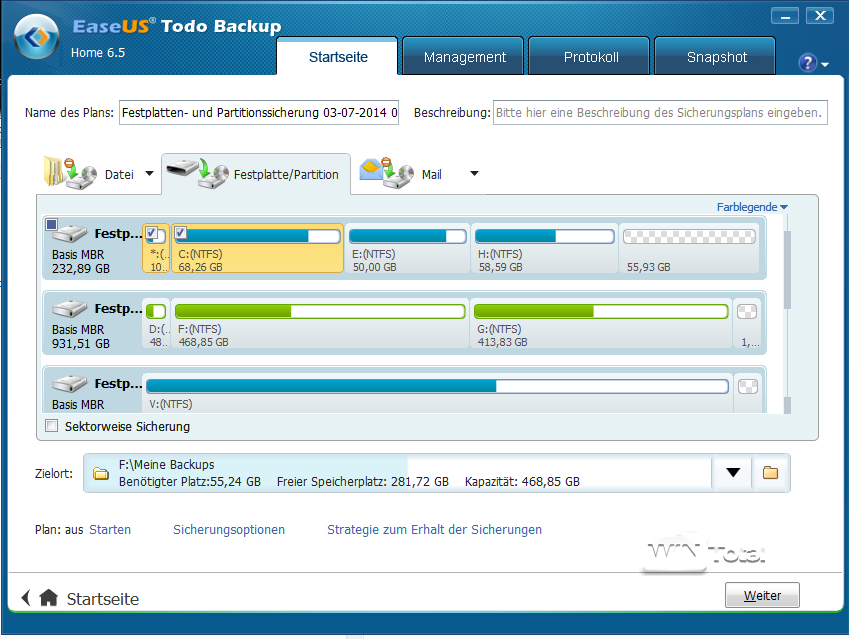Click the Mail backup envelope icon

coord(386,172)
